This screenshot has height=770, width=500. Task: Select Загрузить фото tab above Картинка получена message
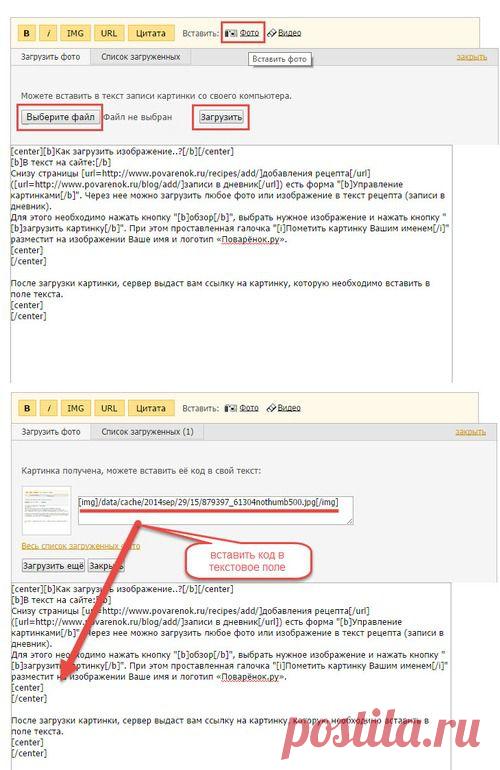click(x=51, y=432)
